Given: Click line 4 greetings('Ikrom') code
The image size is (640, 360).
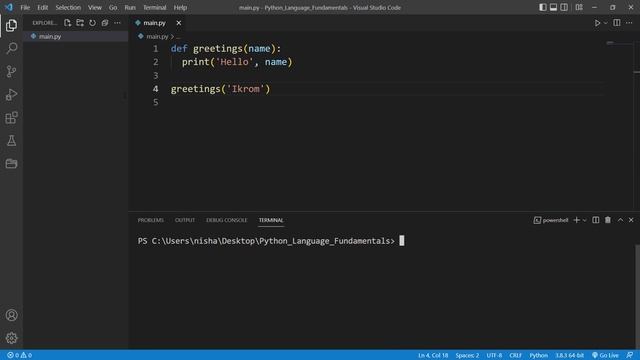Looking at the screenshot, I should 220,89.
